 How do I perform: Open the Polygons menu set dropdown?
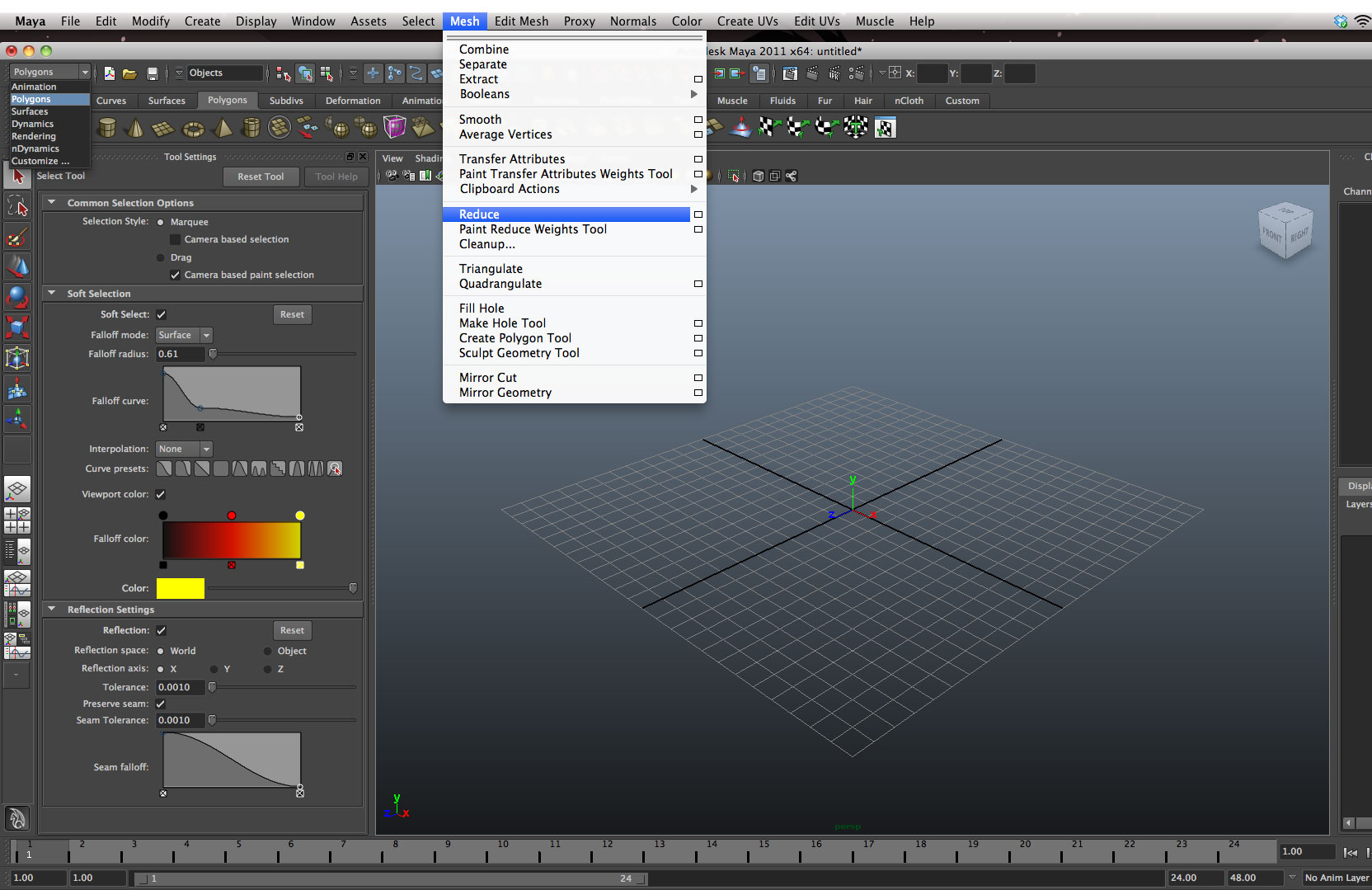(49, 72)
